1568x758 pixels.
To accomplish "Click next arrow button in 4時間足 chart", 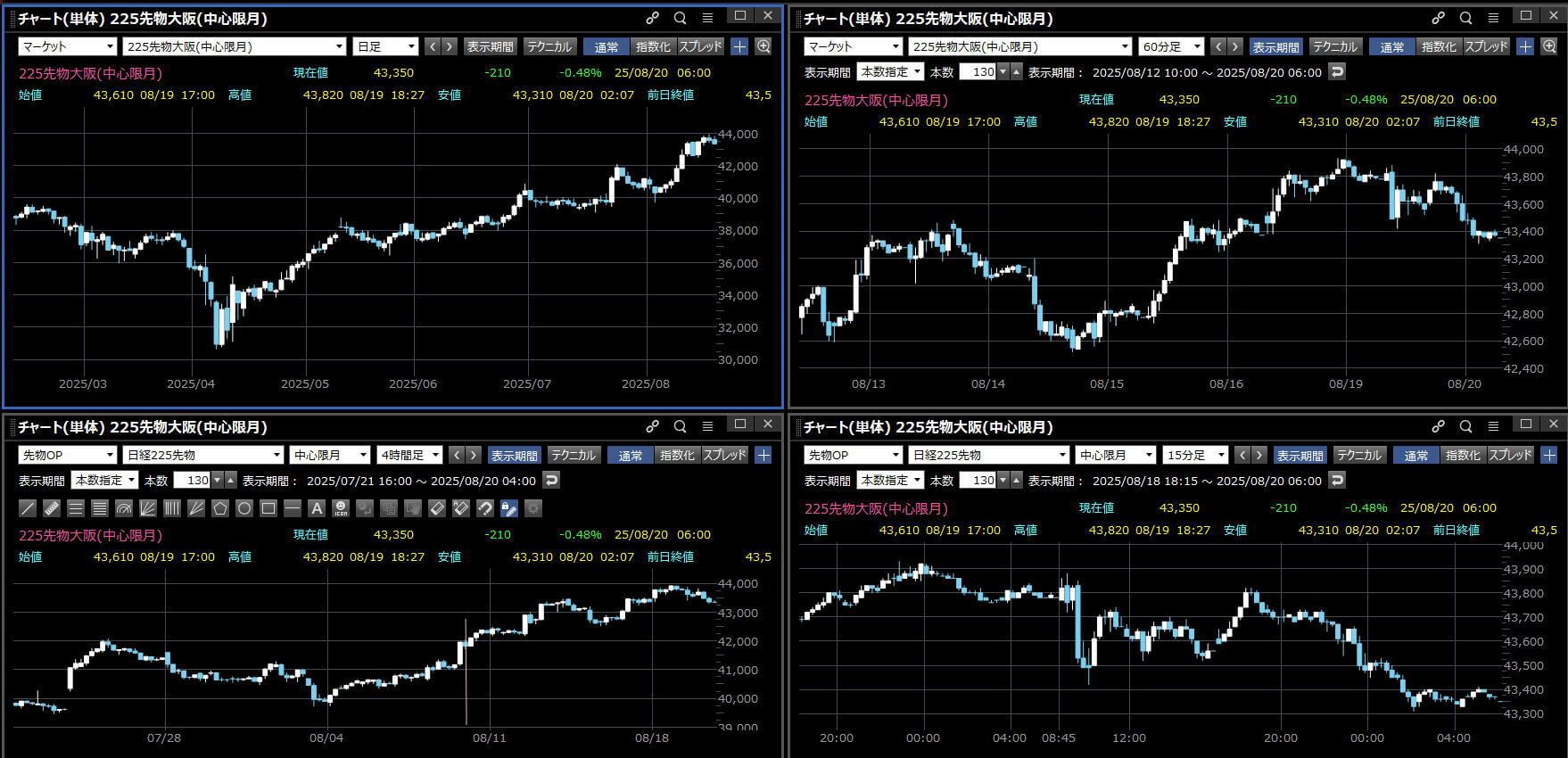I will pos(474,455).
